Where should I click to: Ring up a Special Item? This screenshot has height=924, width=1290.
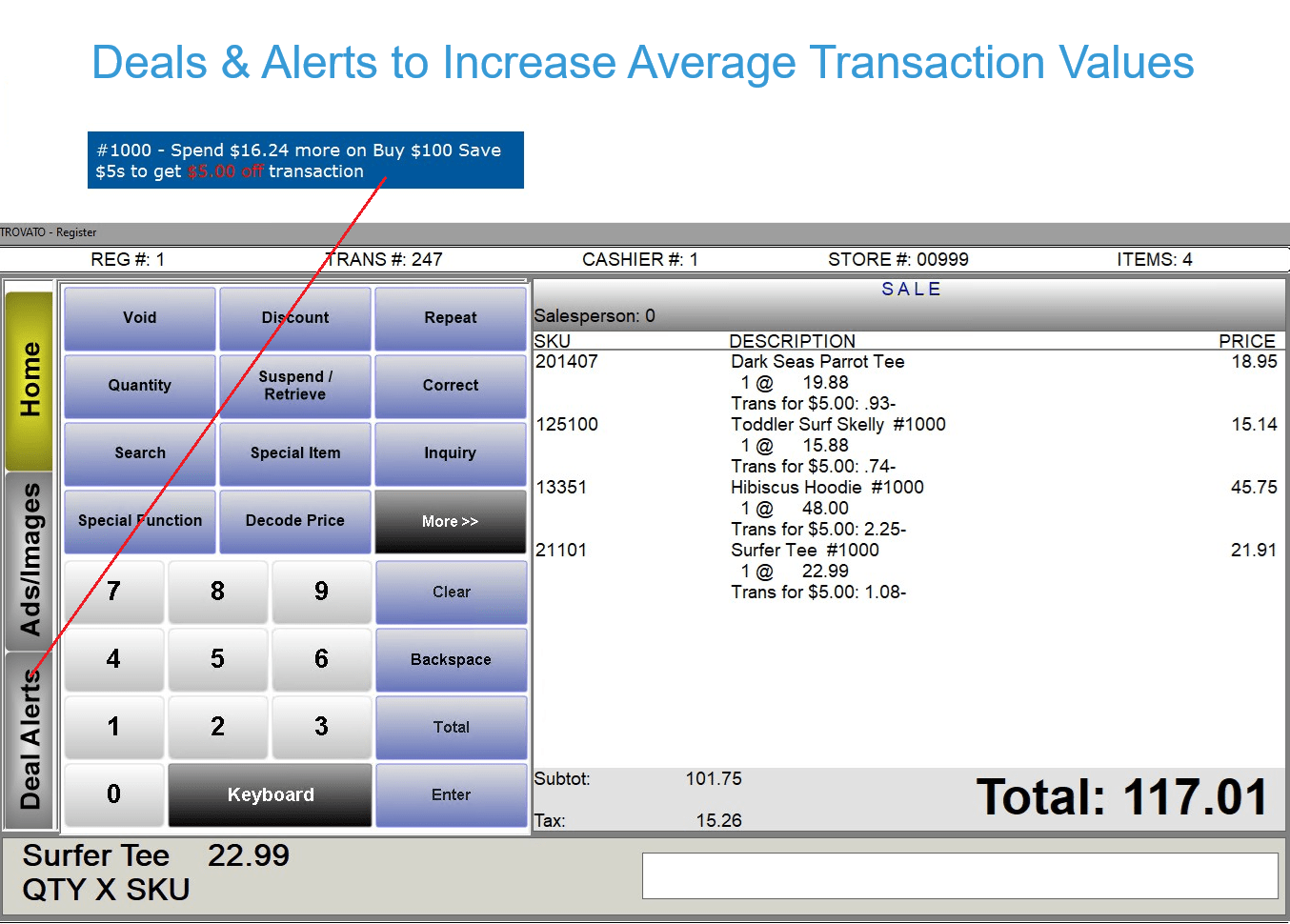click(x=295, y=452)
